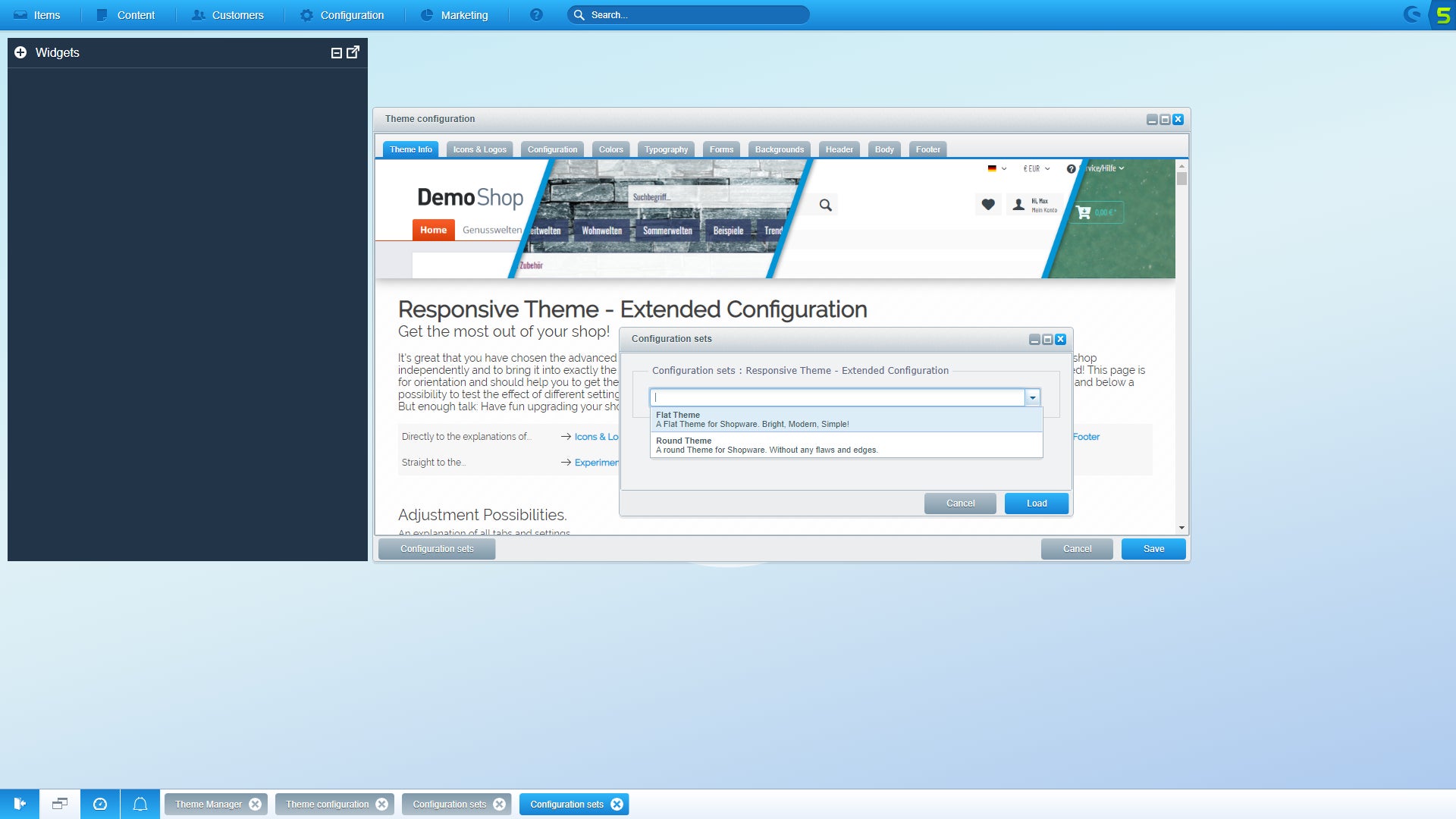Click the Shopware swirl icon top right
The width and height of the screenshot is (1456, 819).
(x=1412, y=14)
